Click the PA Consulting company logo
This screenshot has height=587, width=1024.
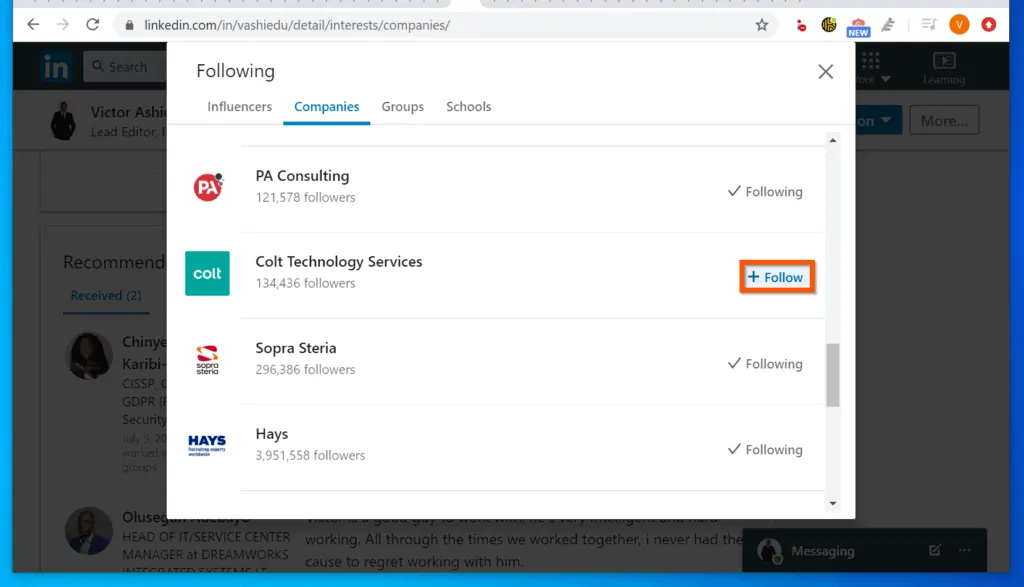207,186
